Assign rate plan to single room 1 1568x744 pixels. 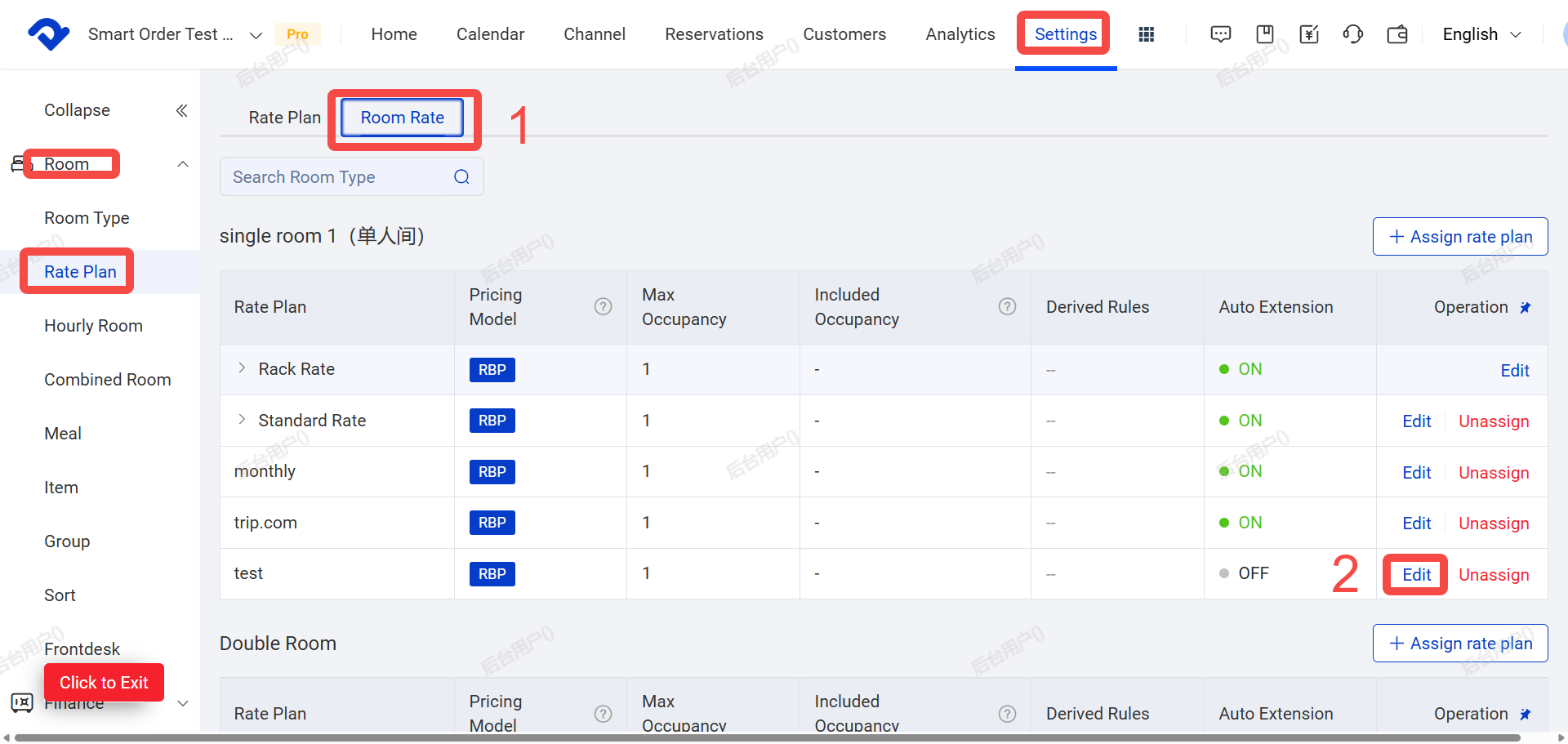(1460, 237)
